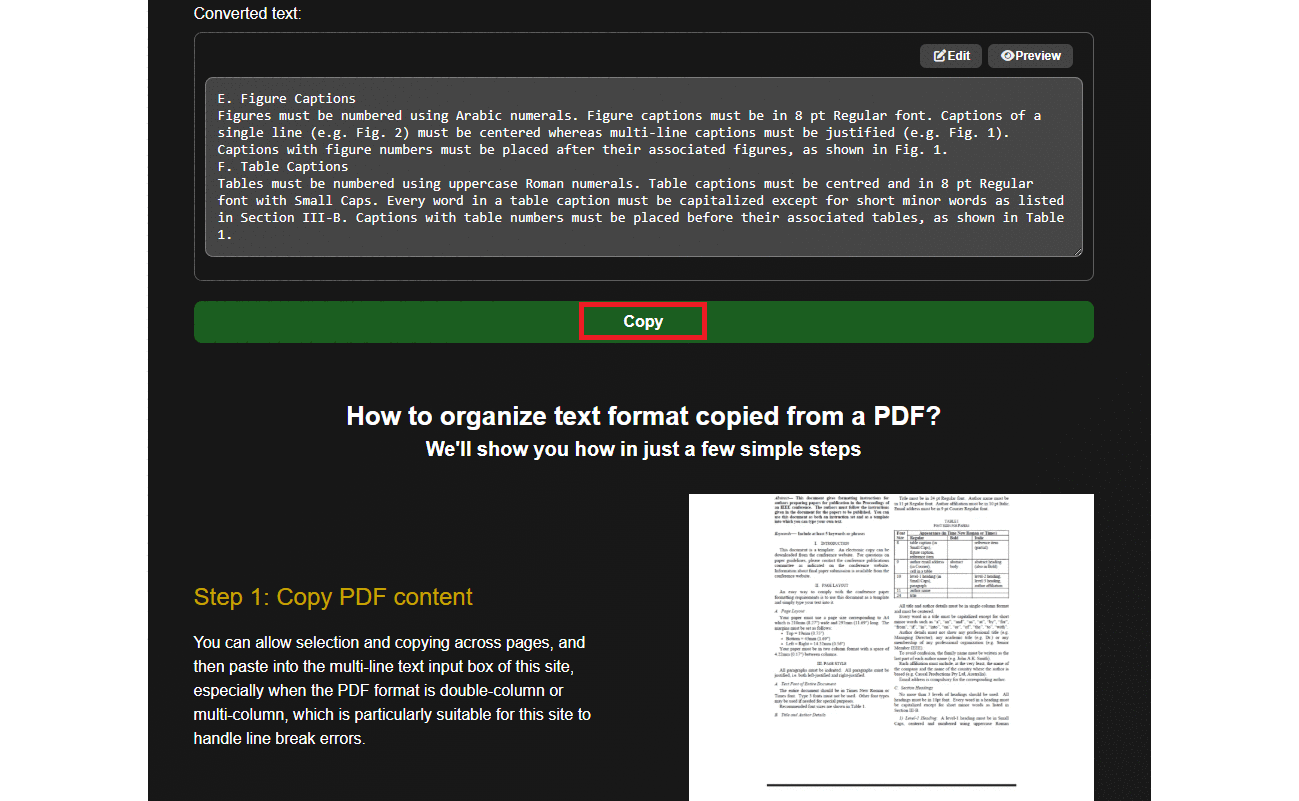
Task: Click inside the converted text area
Action: coord(643,167)
